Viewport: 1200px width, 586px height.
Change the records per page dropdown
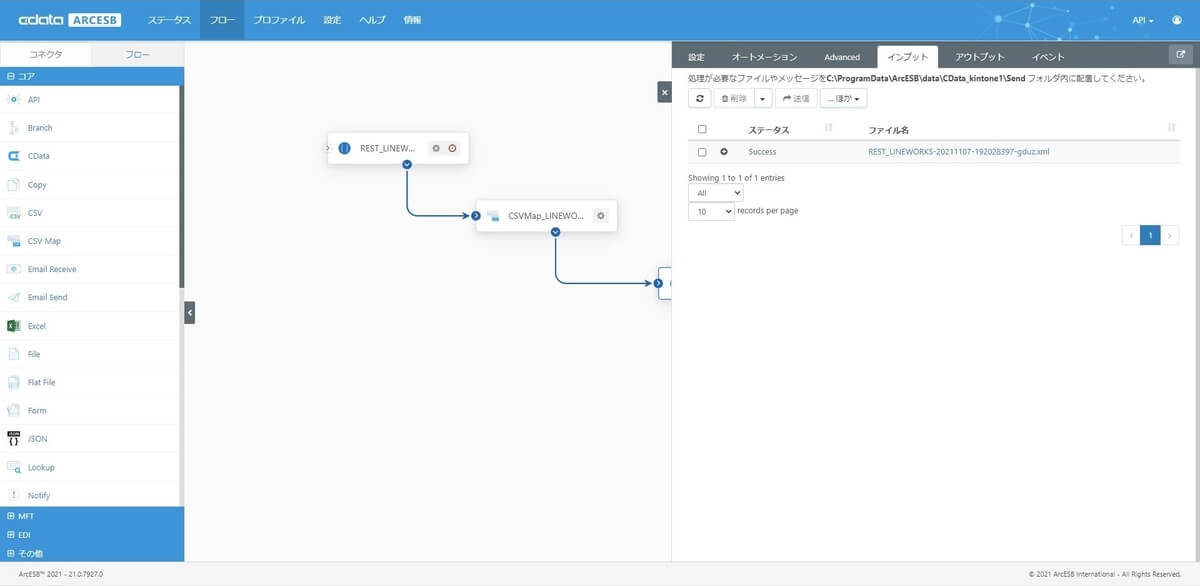pos(711,211)
